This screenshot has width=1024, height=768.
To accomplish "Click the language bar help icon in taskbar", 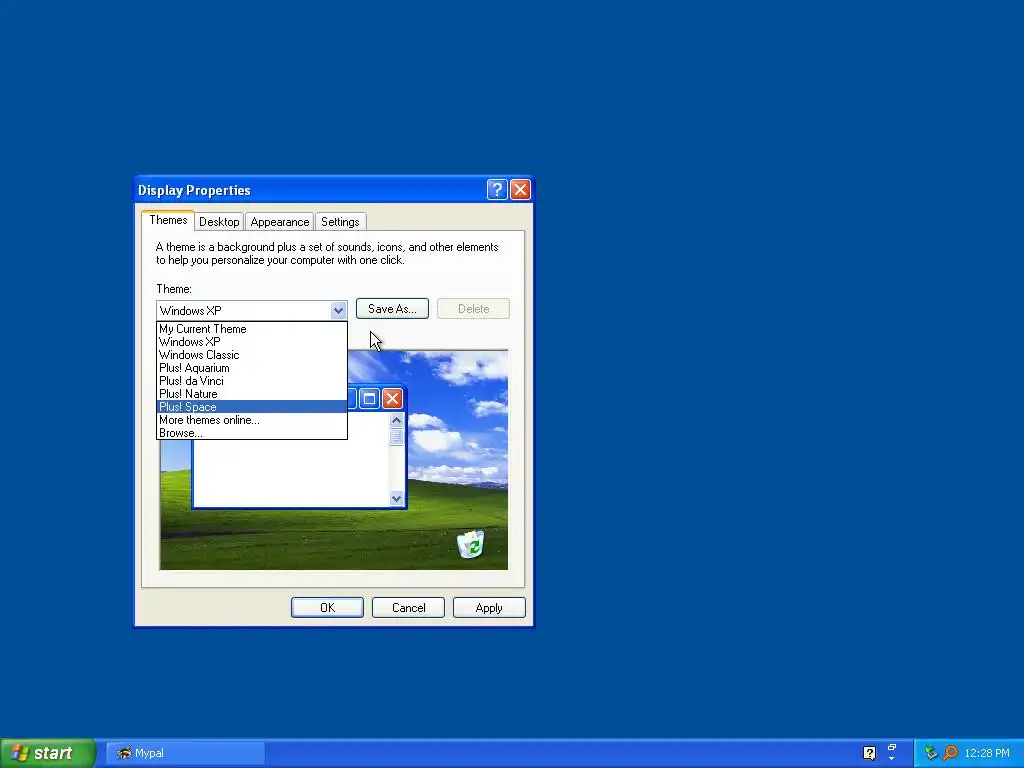I will click(869, 753).
